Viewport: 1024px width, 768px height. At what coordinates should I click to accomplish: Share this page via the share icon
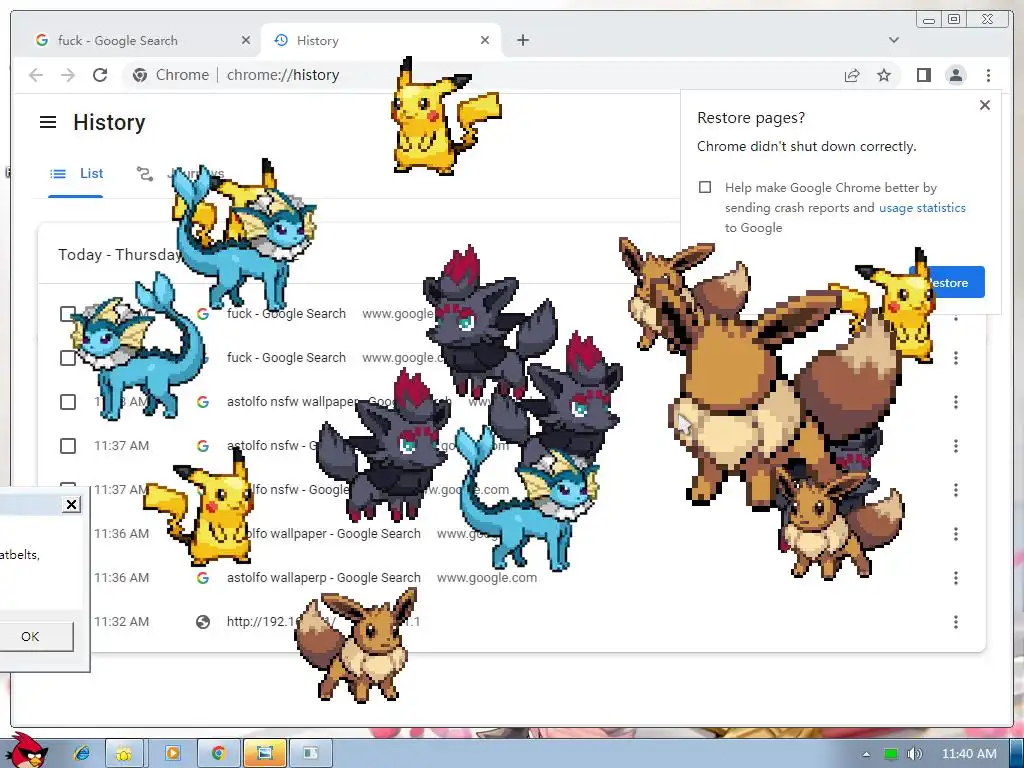pyautogui.click(x=852, y=75)
